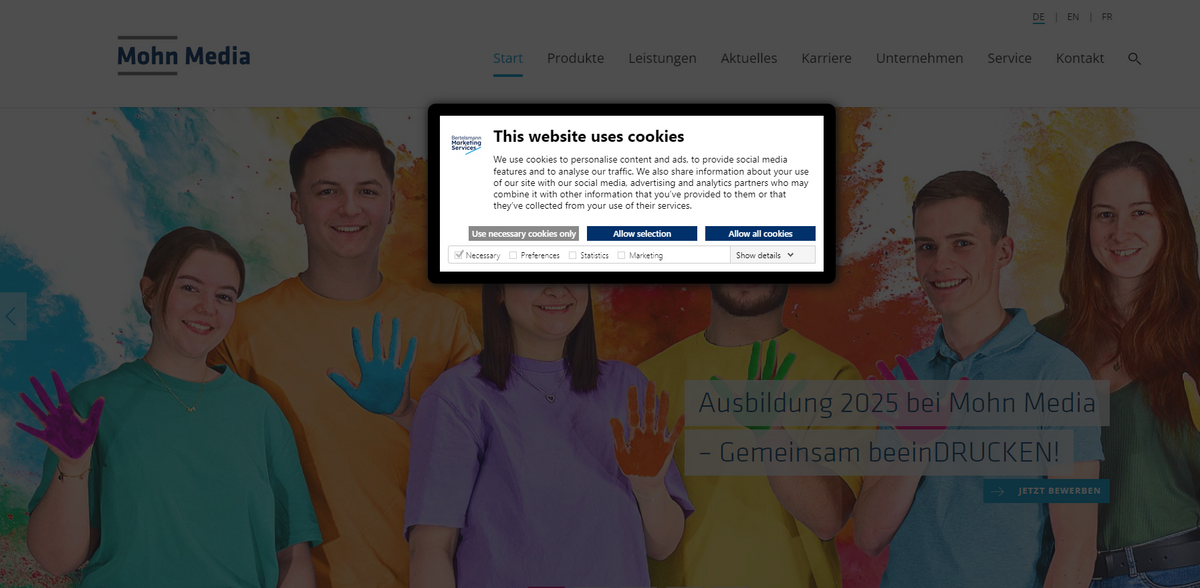Enable the Marketing cookies checkbox

click(621, 255)
